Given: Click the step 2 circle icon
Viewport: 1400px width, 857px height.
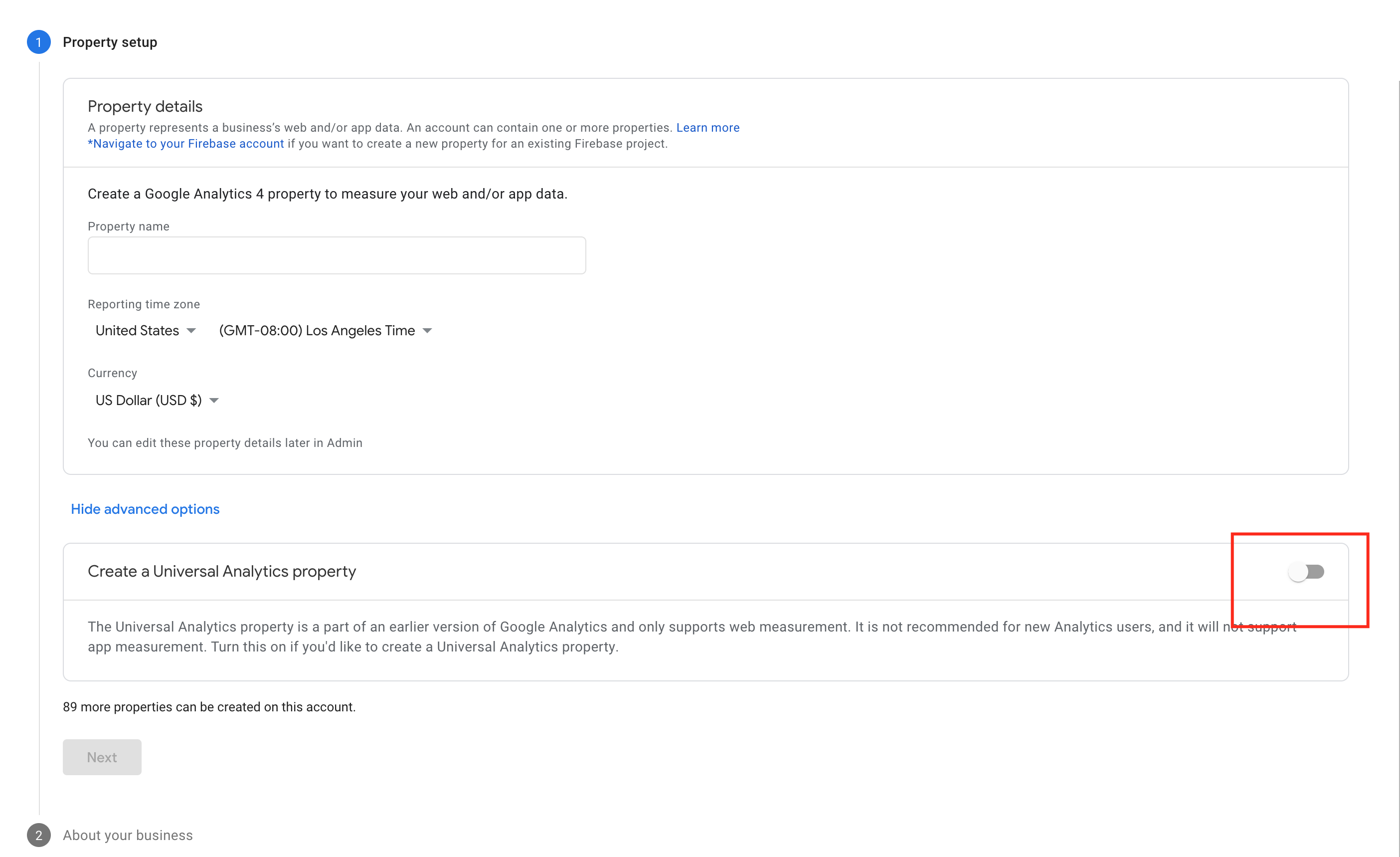Looking at the screenshot, I should point(38,835).
